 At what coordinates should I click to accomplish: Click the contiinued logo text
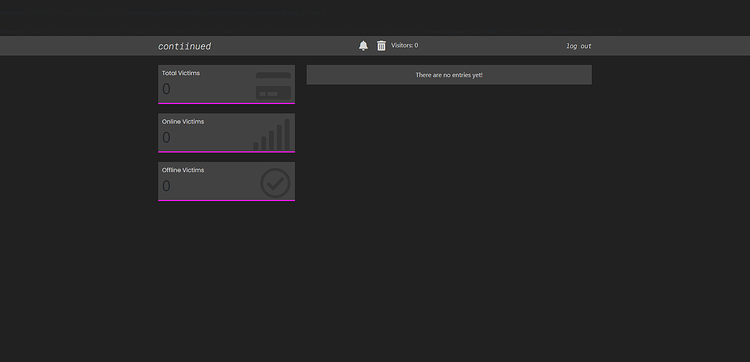(x=185, y=46)
